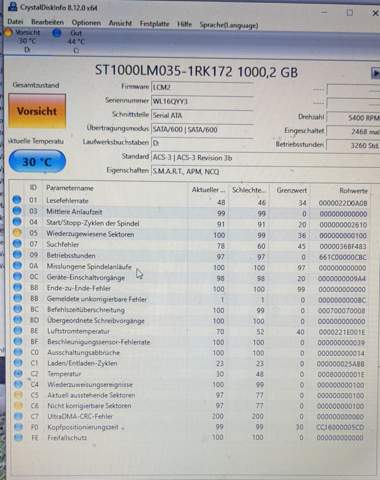Image resolution: width=380 pixels, height=480 pixels.
Task: Click status icon for Kopfpositionierungszeit row
Action: [19, 427]
